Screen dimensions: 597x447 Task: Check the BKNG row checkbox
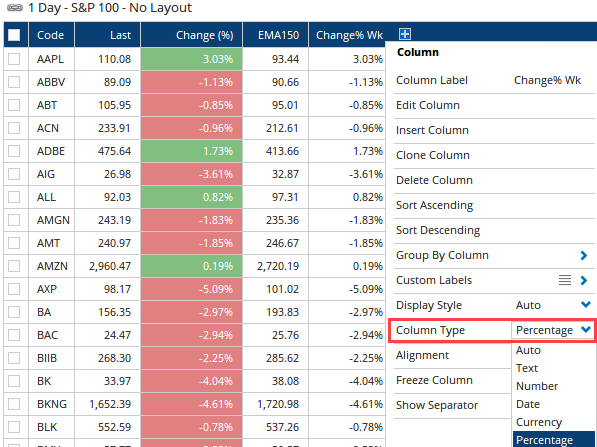point(14,404)
